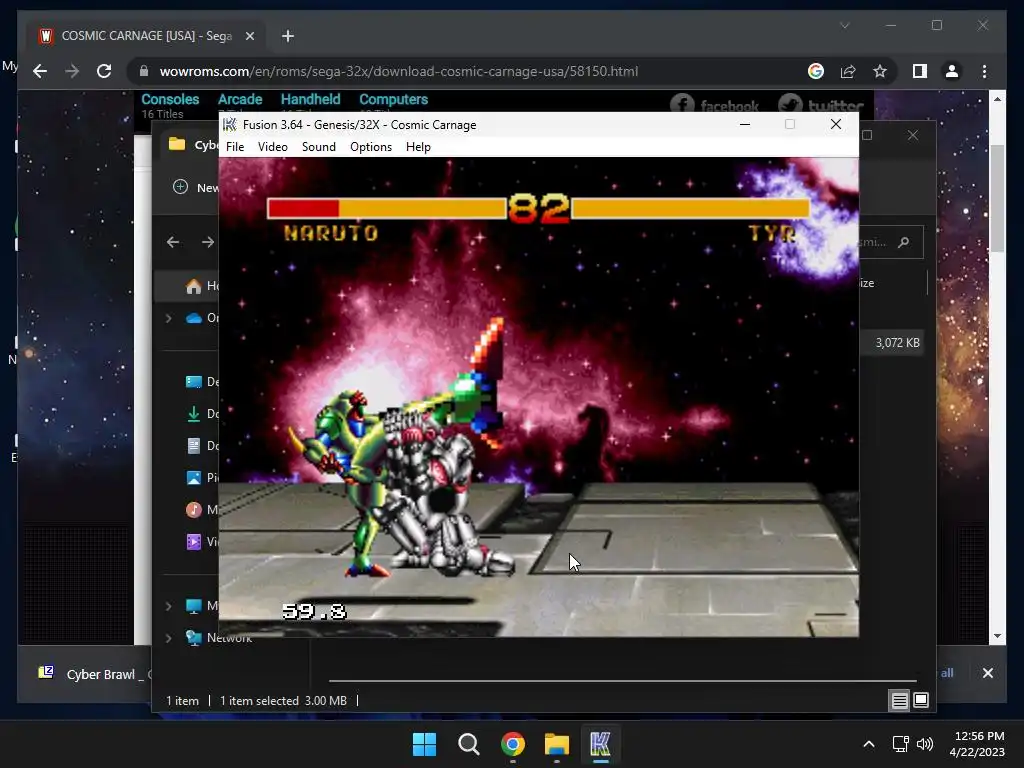The width and height of the screenshot is (1024, 768).
Task: Open network settings in system tray
Action: click(901, 744)
